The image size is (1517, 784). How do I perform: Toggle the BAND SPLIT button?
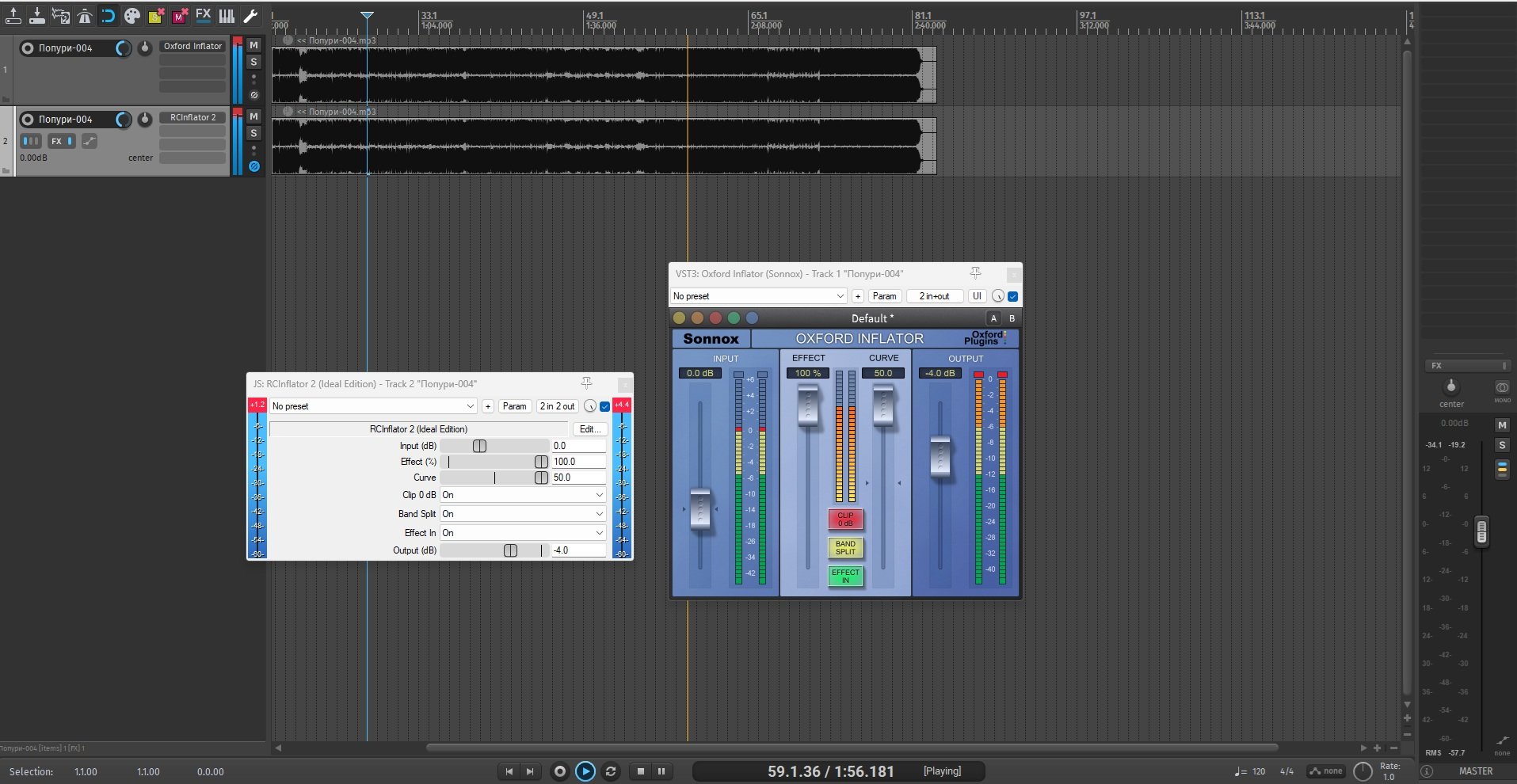tap(845, 548)
